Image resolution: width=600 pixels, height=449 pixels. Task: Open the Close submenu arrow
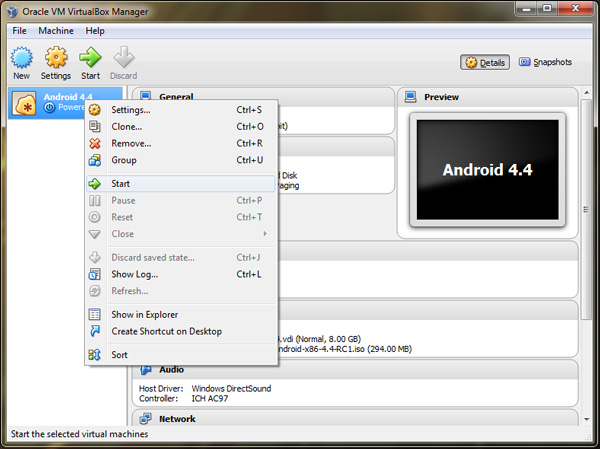pos(265,233)
